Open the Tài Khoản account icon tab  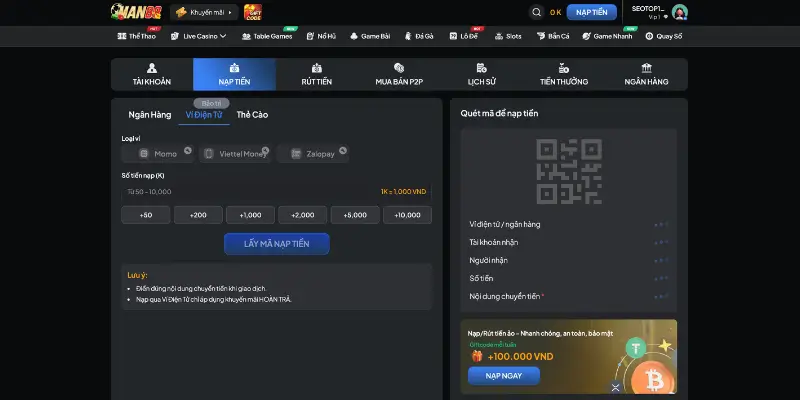[151, 75]
